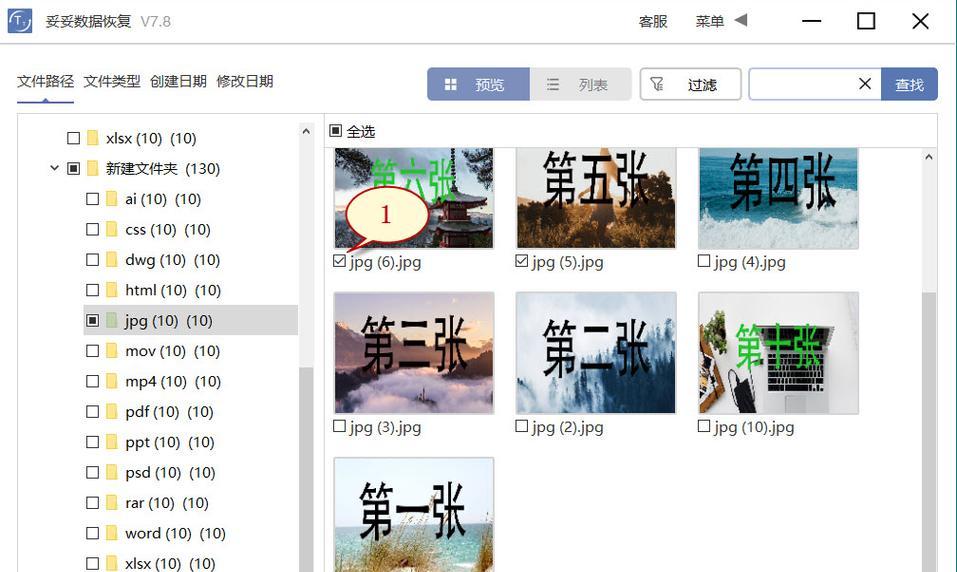Check the pdf (10) folder checkbox
This screenshot has height=572, width=957.
(x=92, y=411)
